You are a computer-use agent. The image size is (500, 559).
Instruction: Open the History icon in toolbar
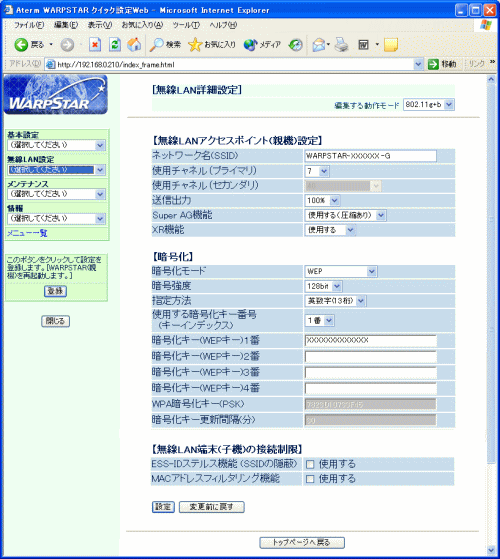tap(295, 45)
